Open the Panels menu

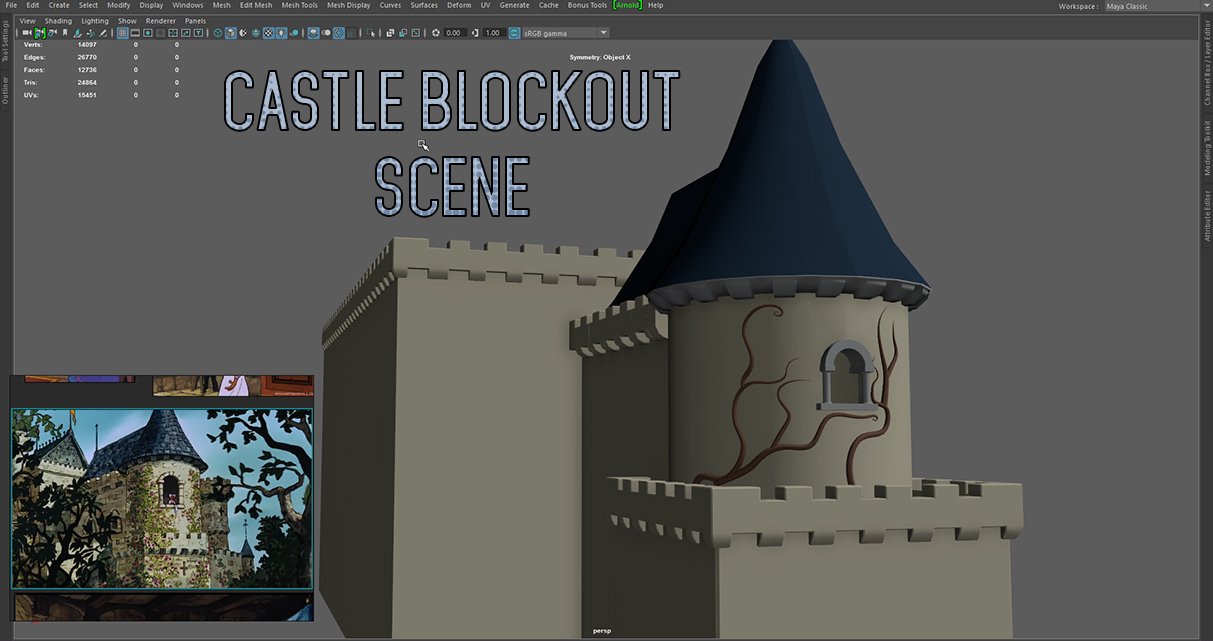pos(195,20)
